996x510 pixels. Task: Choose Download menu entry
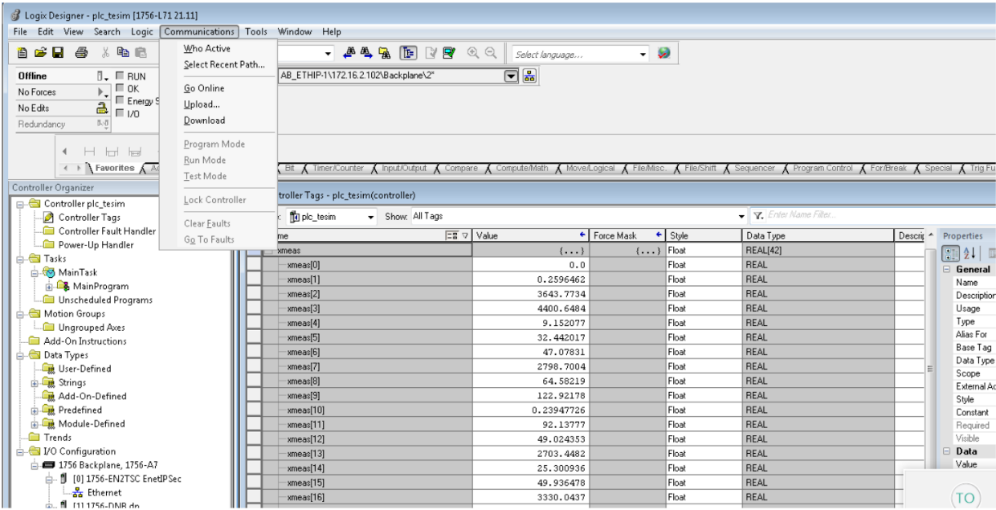205,120
